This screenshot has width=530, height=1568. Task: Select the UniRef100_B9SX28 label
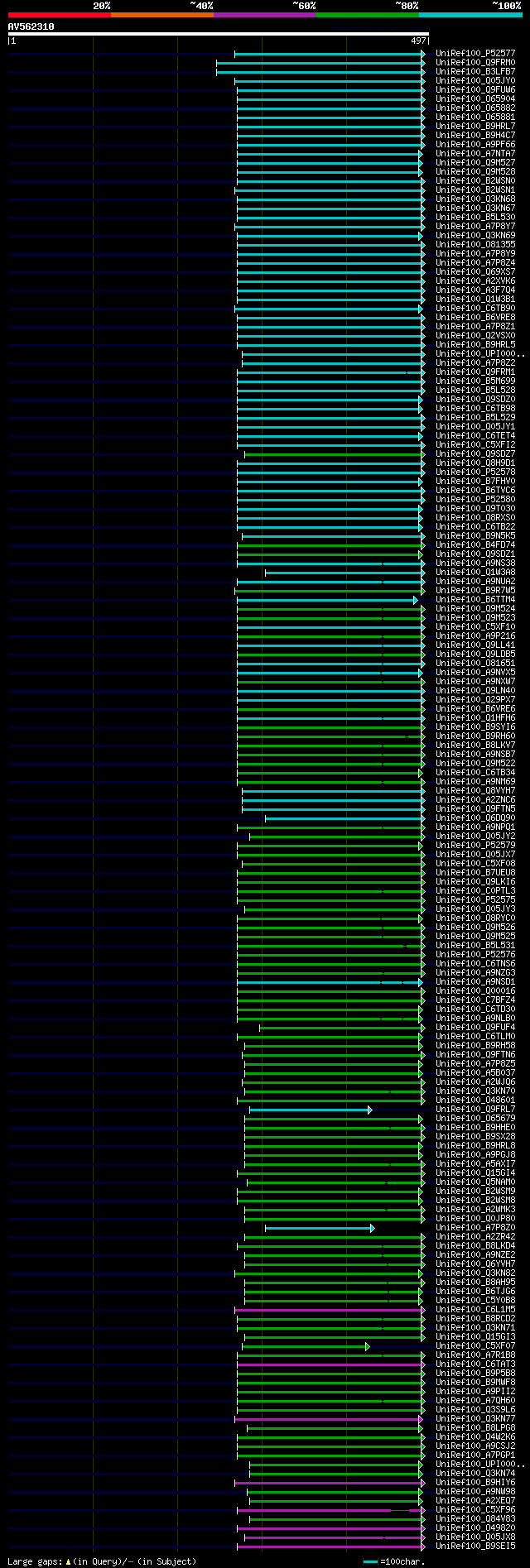pos(475,1137)
